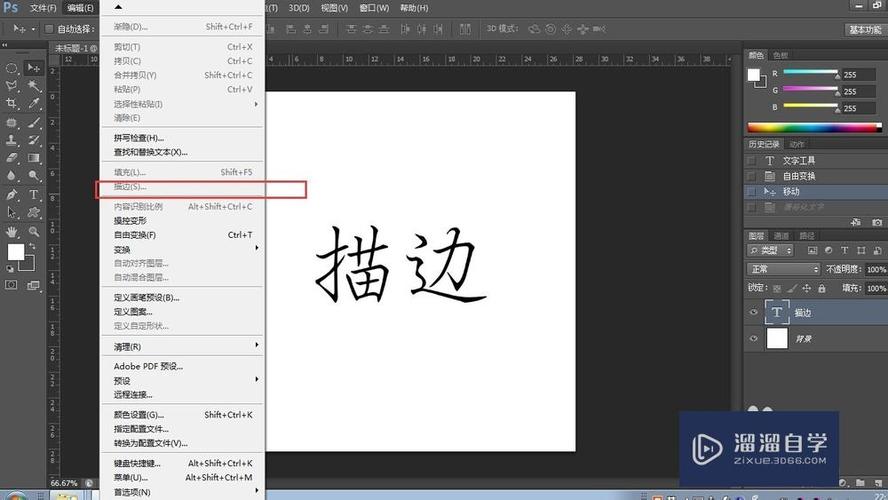The height and width of the screenshot is (500, 888).
Task: Create new snapshot in History panel
Action: click(877, 223)
